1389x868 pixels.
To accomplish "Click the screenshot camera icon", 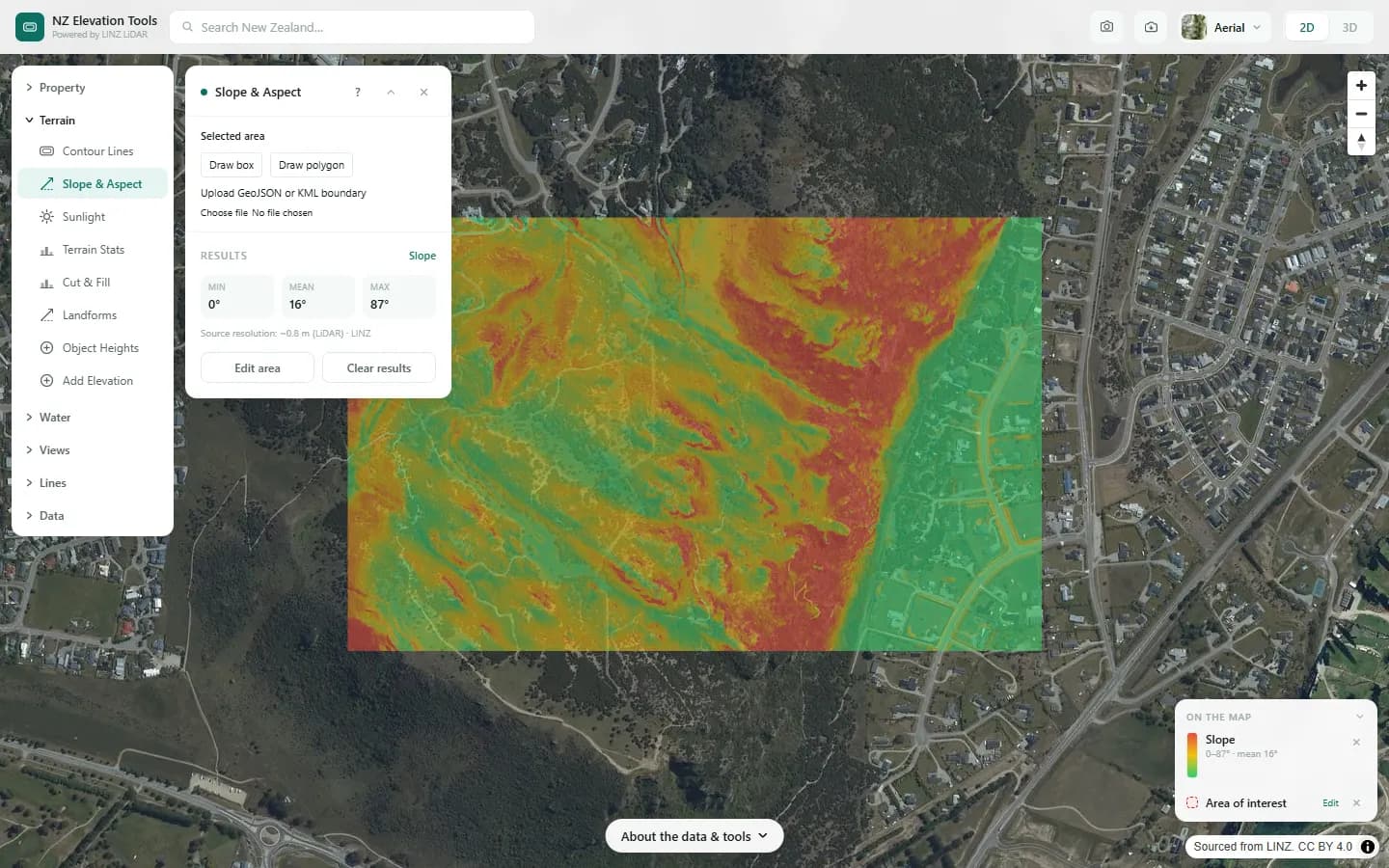I will pyautogui.click(x=1106, y=27).
